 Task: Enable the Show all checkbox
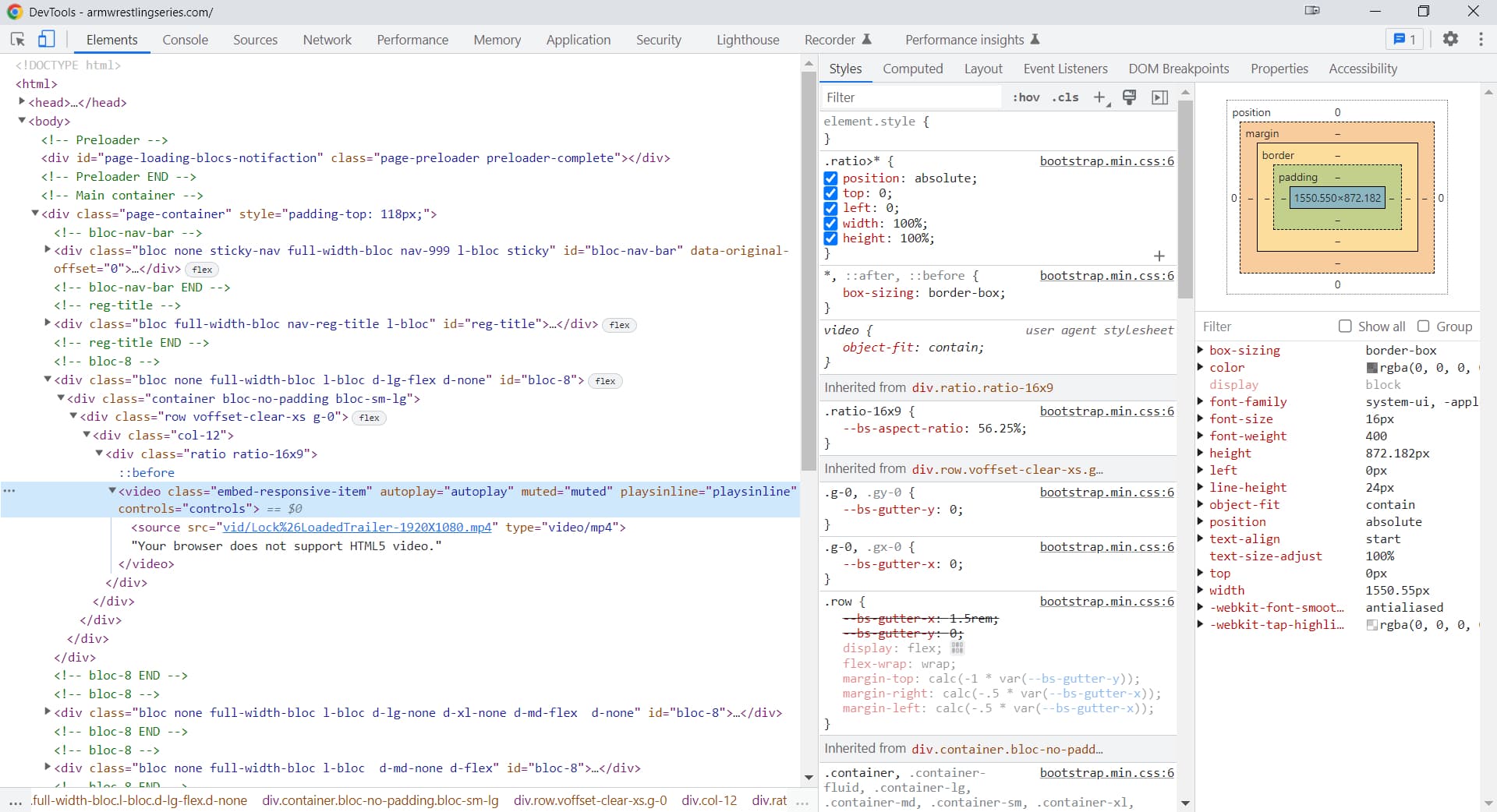tap(1345, 327)
